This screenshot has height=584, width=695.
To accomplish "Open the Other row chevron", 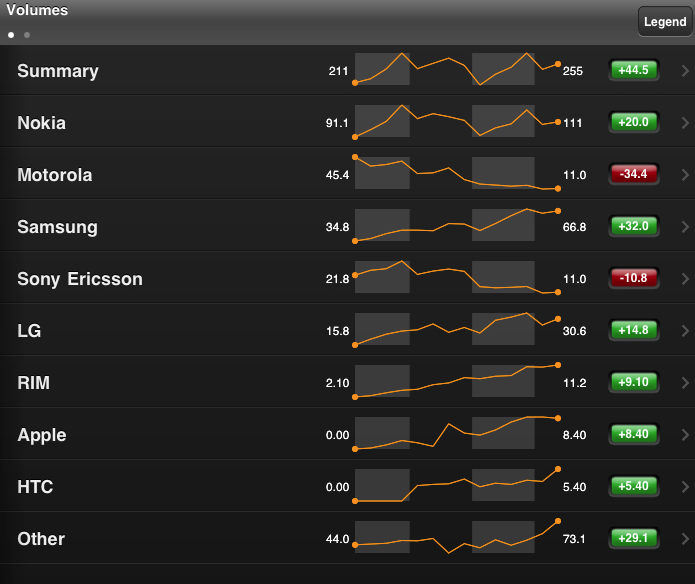I will [685, 538].
